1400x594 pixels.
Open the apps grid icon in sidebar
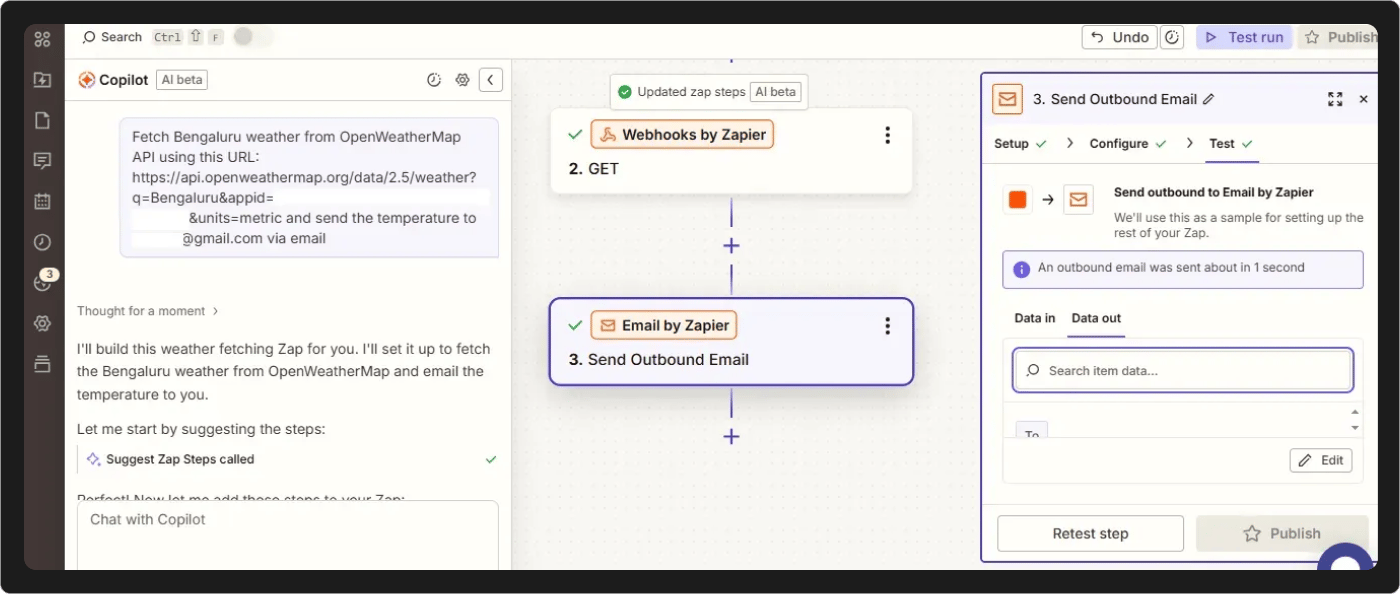[42, 40]
